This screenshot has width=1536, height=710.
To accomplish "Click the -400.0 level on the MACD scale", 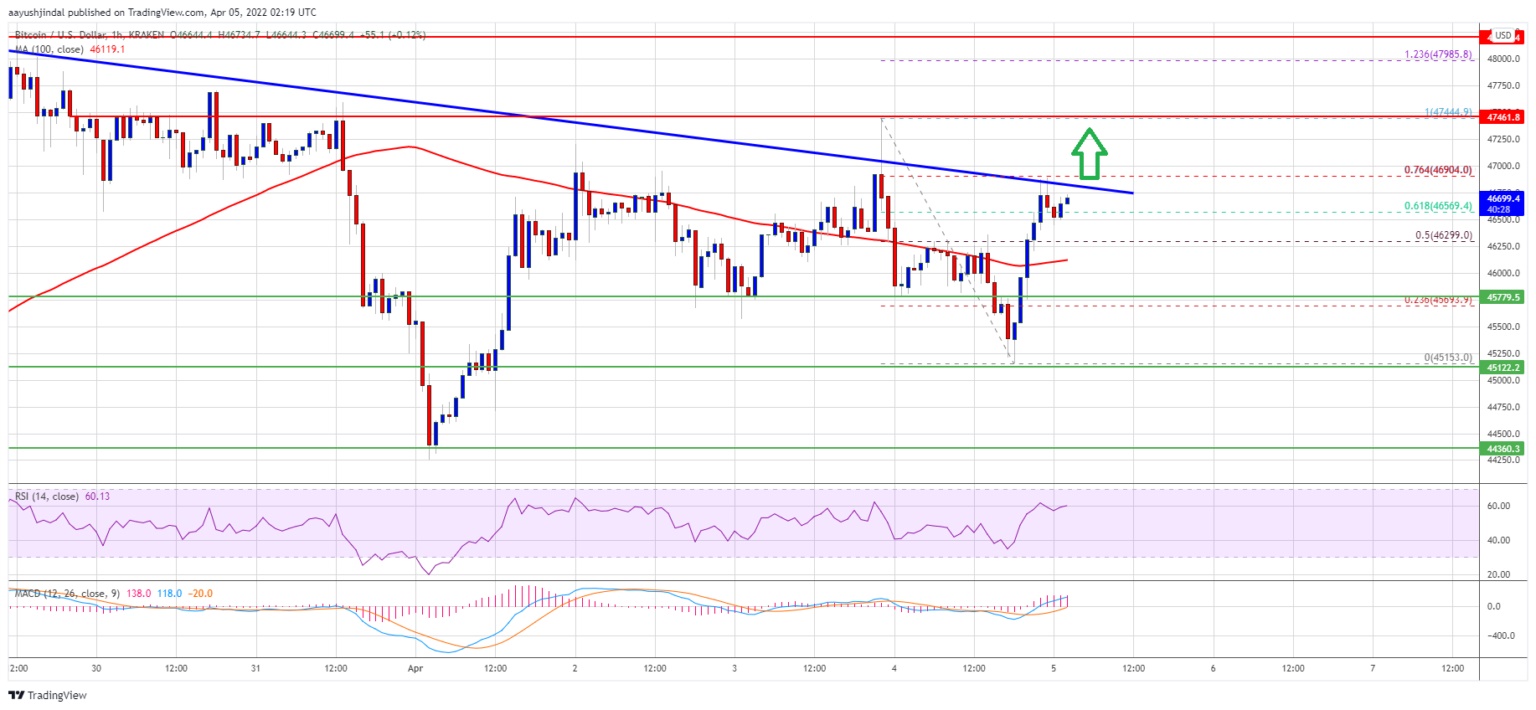I will point(1502,636).
